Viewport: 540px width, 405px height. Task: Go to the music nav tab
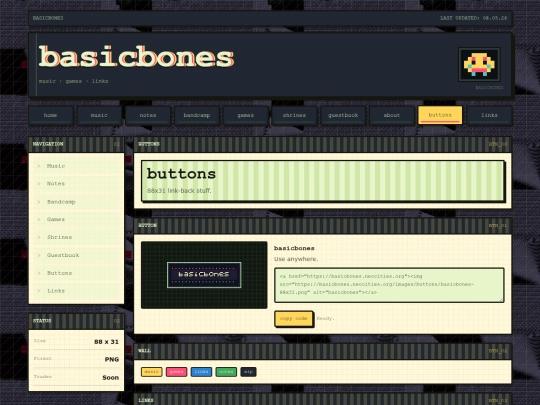(99, 115)
